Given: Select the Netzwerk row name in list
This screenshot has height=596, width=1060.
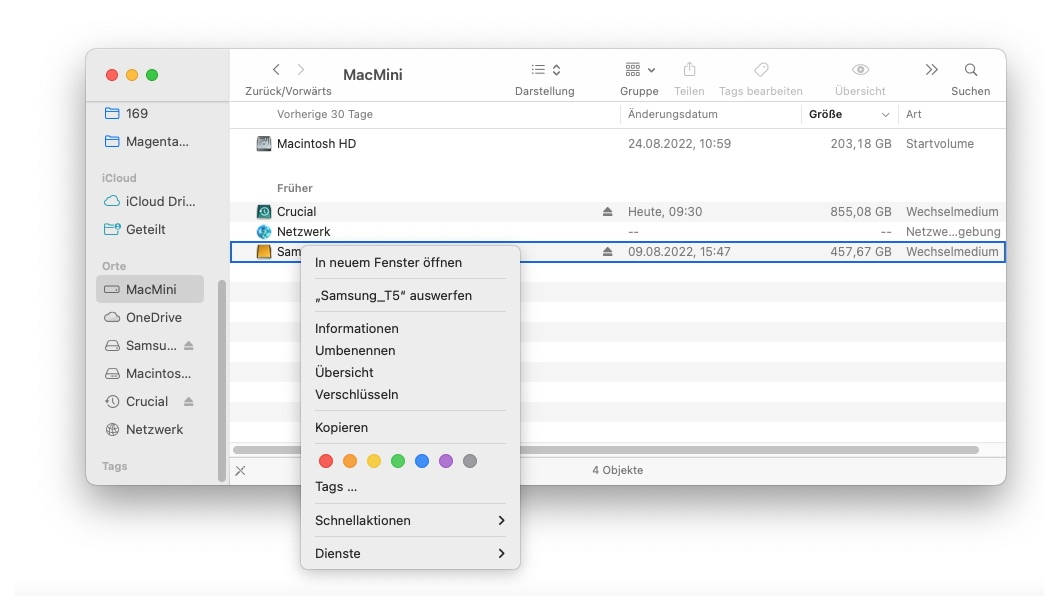Looking at the screenshot, I should coord(304,232).
